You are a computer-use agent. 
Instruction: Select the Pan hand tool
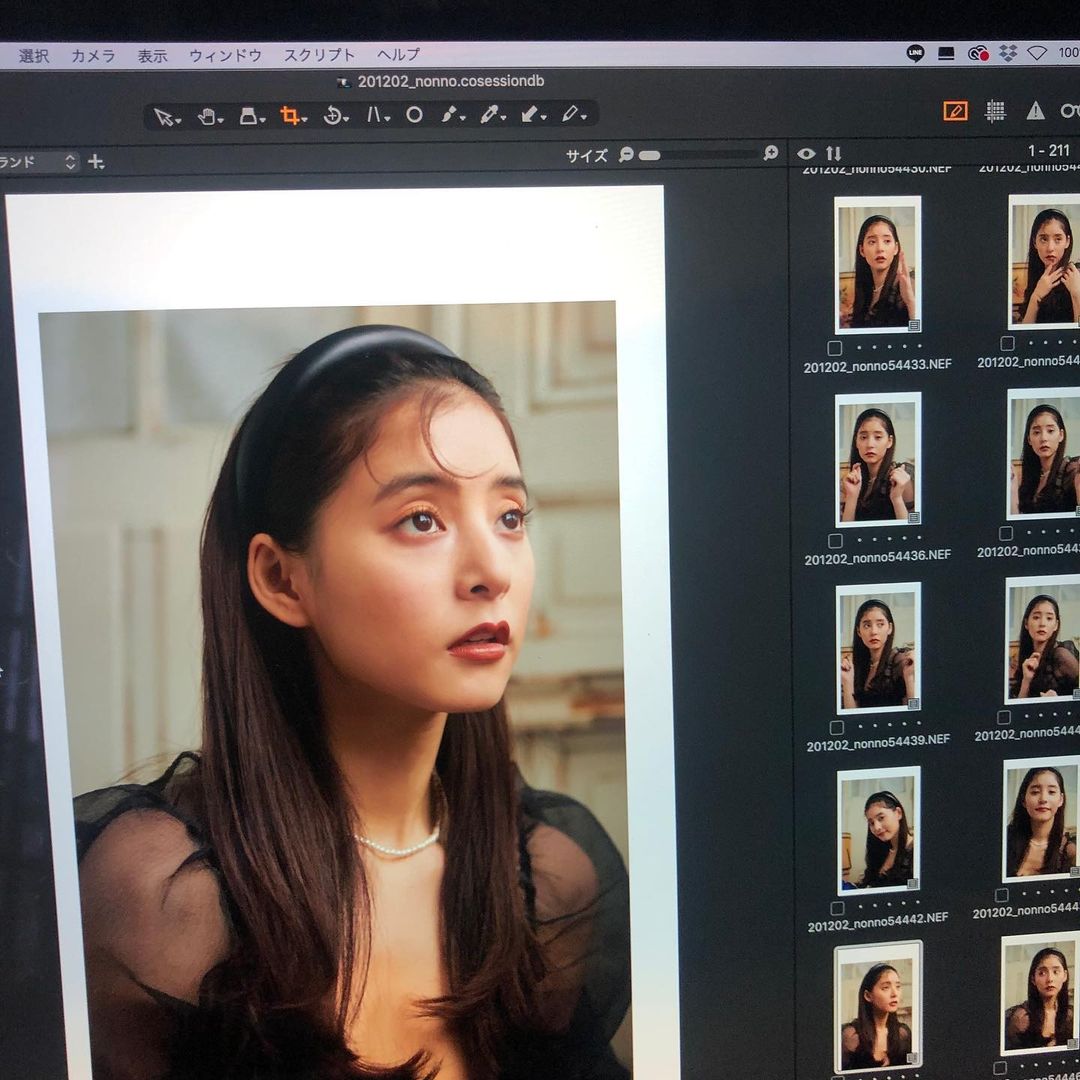(207, 116)
